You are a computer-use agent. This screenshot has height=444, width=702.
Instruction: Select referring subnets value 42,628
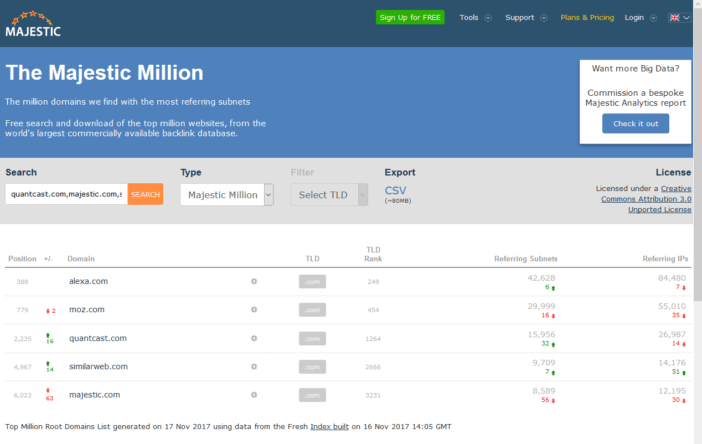(541, 278)
